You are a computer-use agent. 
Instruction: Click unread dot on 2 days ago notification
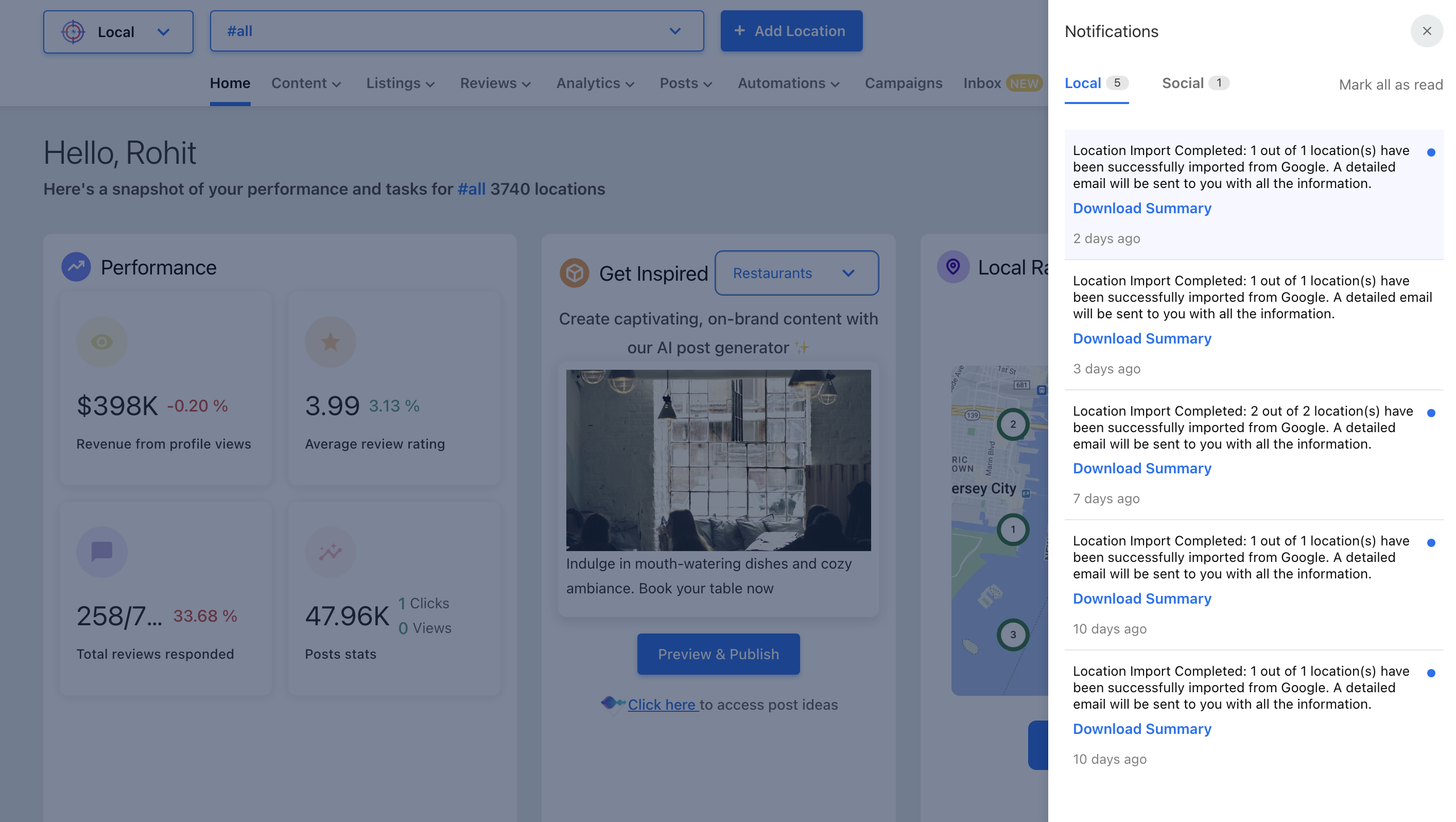[1431, 152]
